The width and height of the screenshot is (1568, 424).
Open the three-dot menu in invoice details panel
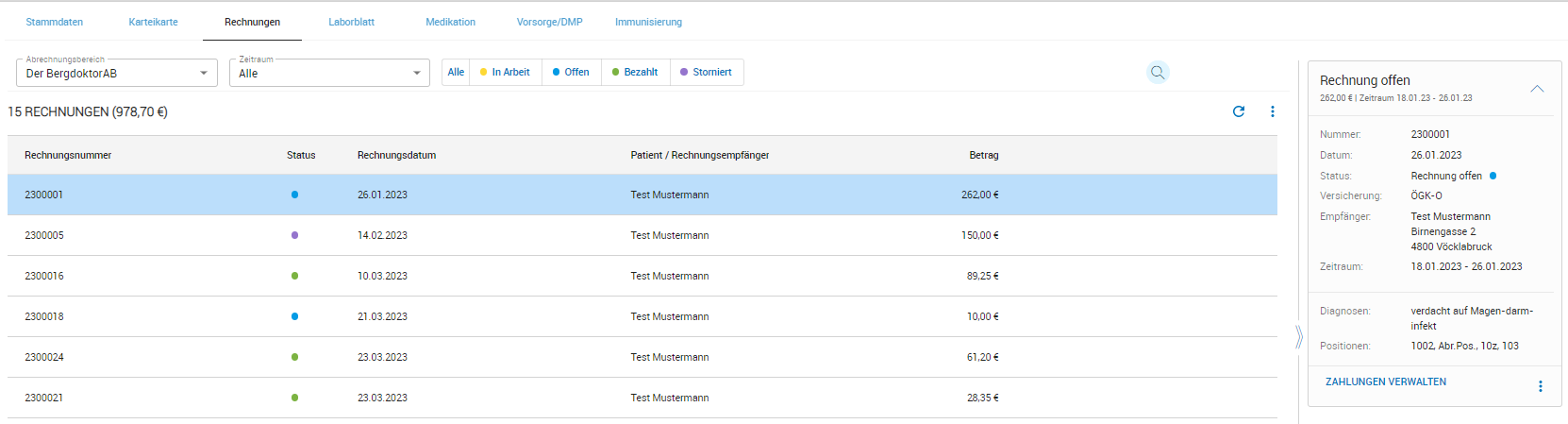click(x=1540, y=386)
